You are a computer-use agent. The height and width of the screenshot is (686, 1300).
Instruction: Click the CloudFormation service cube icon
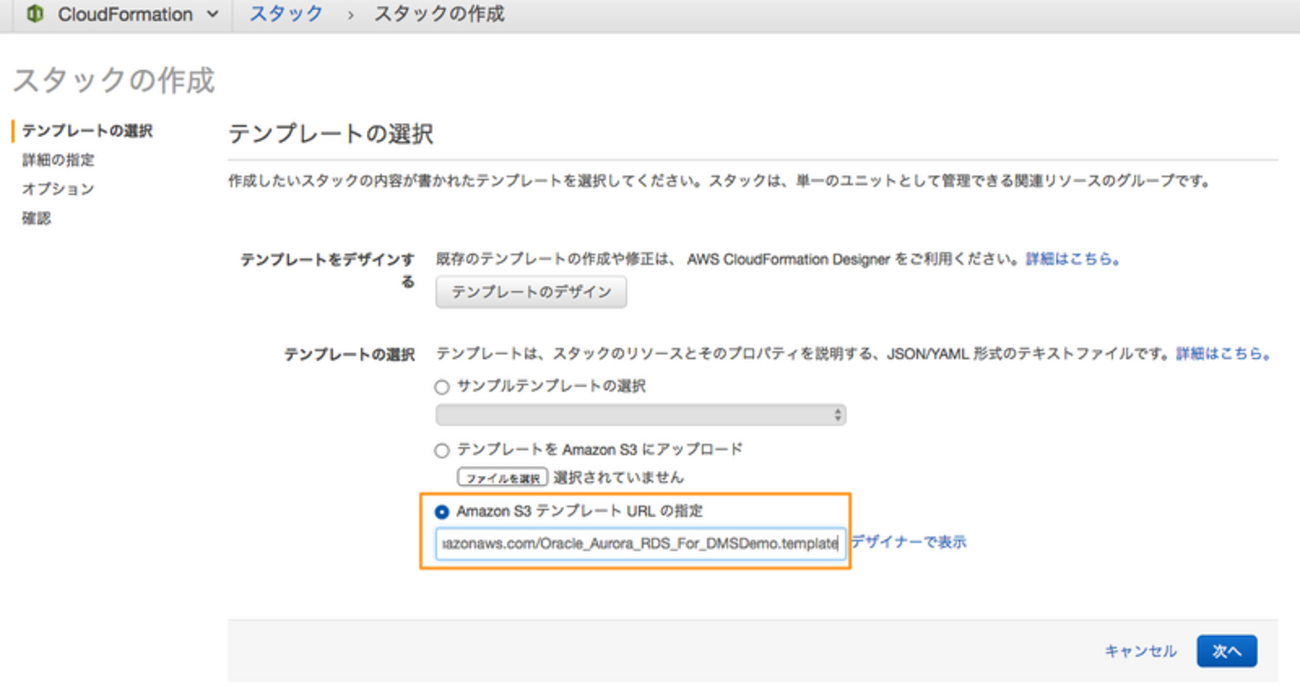point(36,15)
